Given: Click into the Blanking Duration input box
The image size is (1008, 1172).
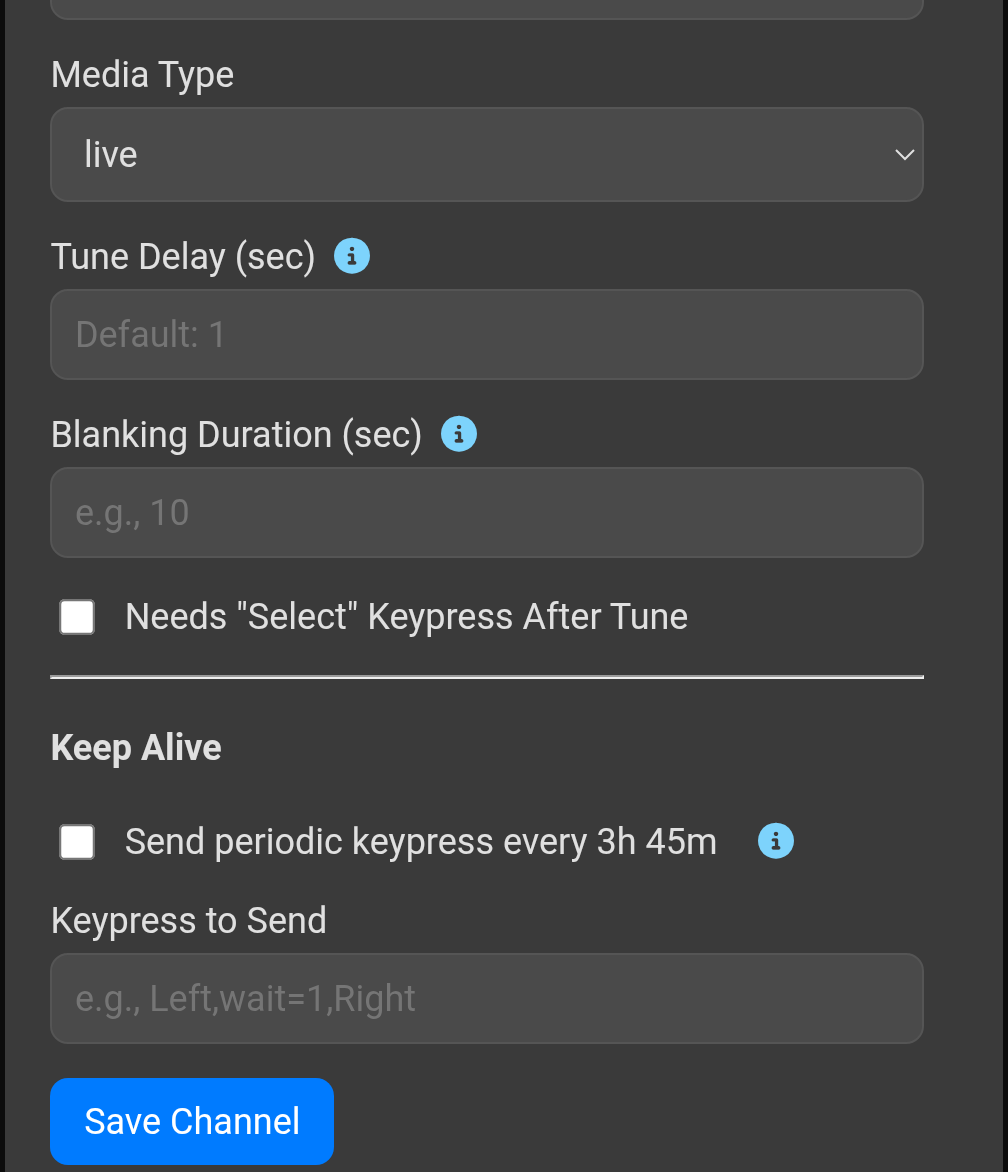Looking at the screenshot, I should 486,513.
